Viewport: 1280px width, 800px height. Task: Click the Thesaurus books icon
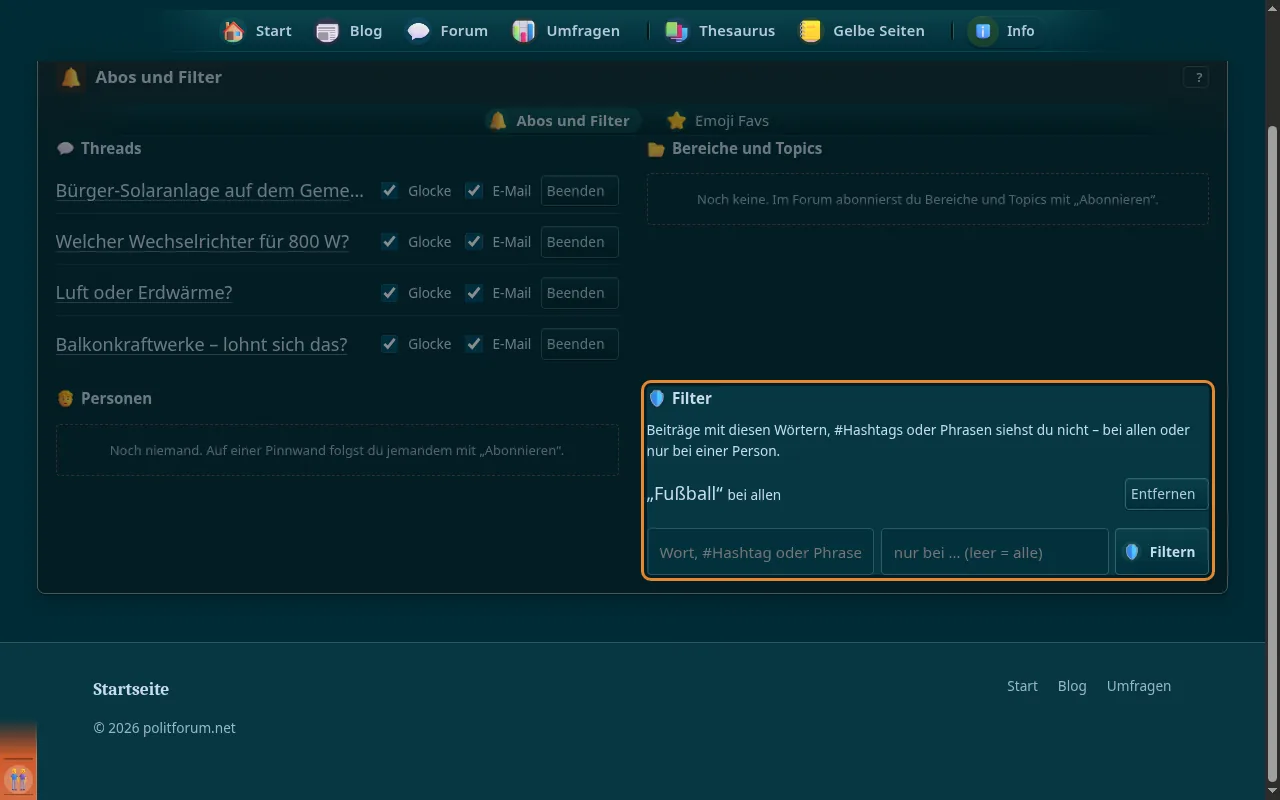tap(677, 31)
